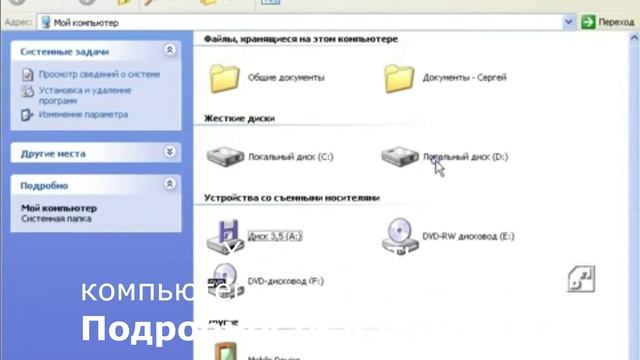Click the DVD-RW дисковод (E:) label
640x360 pixels.
(x=468, y=236)
